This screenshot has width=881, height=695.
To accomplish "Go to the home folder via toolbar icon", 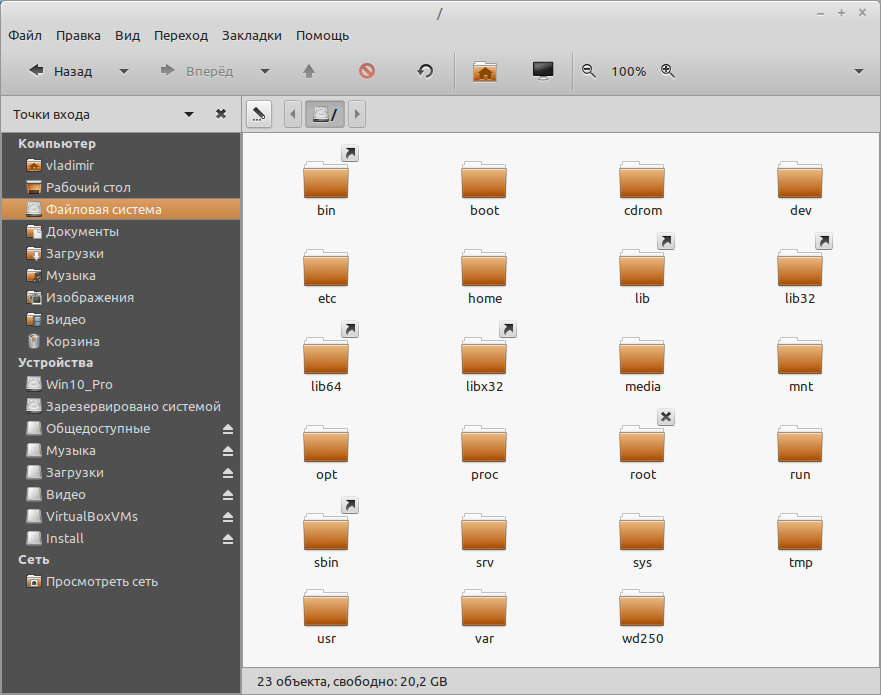I will coord(485,71).
